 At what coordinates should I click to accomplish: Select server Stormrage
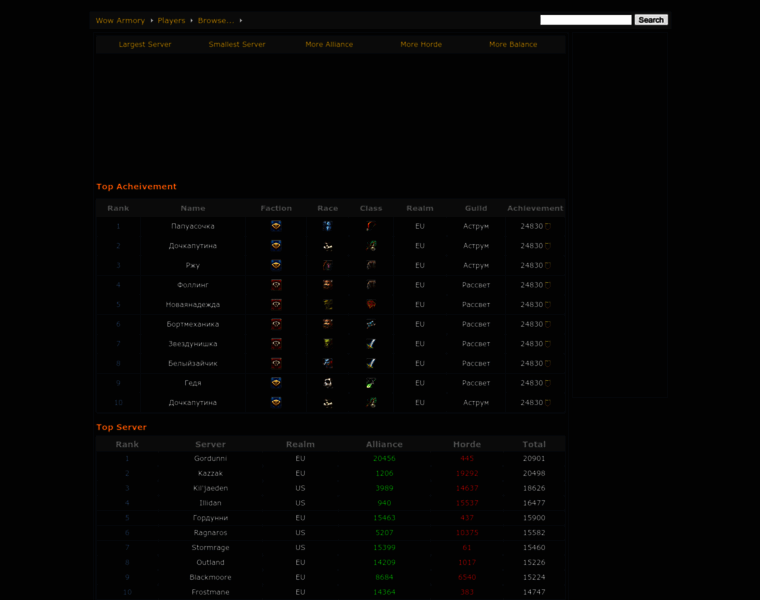pyautogui.click(x=210, y=548)
